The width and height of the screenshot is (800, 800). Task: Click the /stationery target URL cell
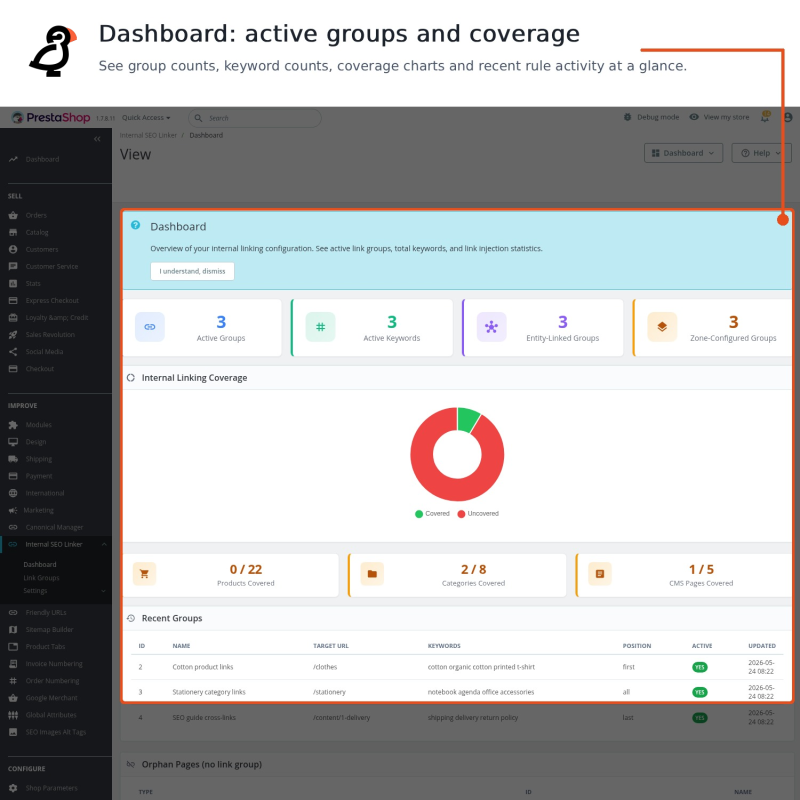(329, 692)
